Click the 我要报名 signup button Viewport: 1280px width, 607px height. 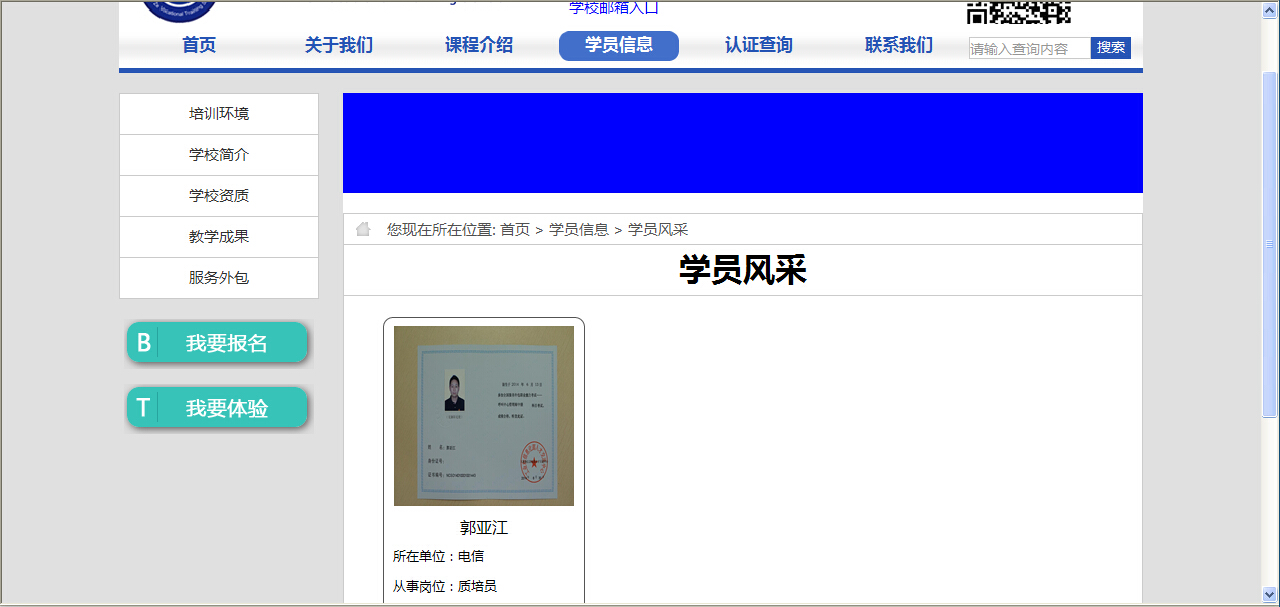pos(217,343)
